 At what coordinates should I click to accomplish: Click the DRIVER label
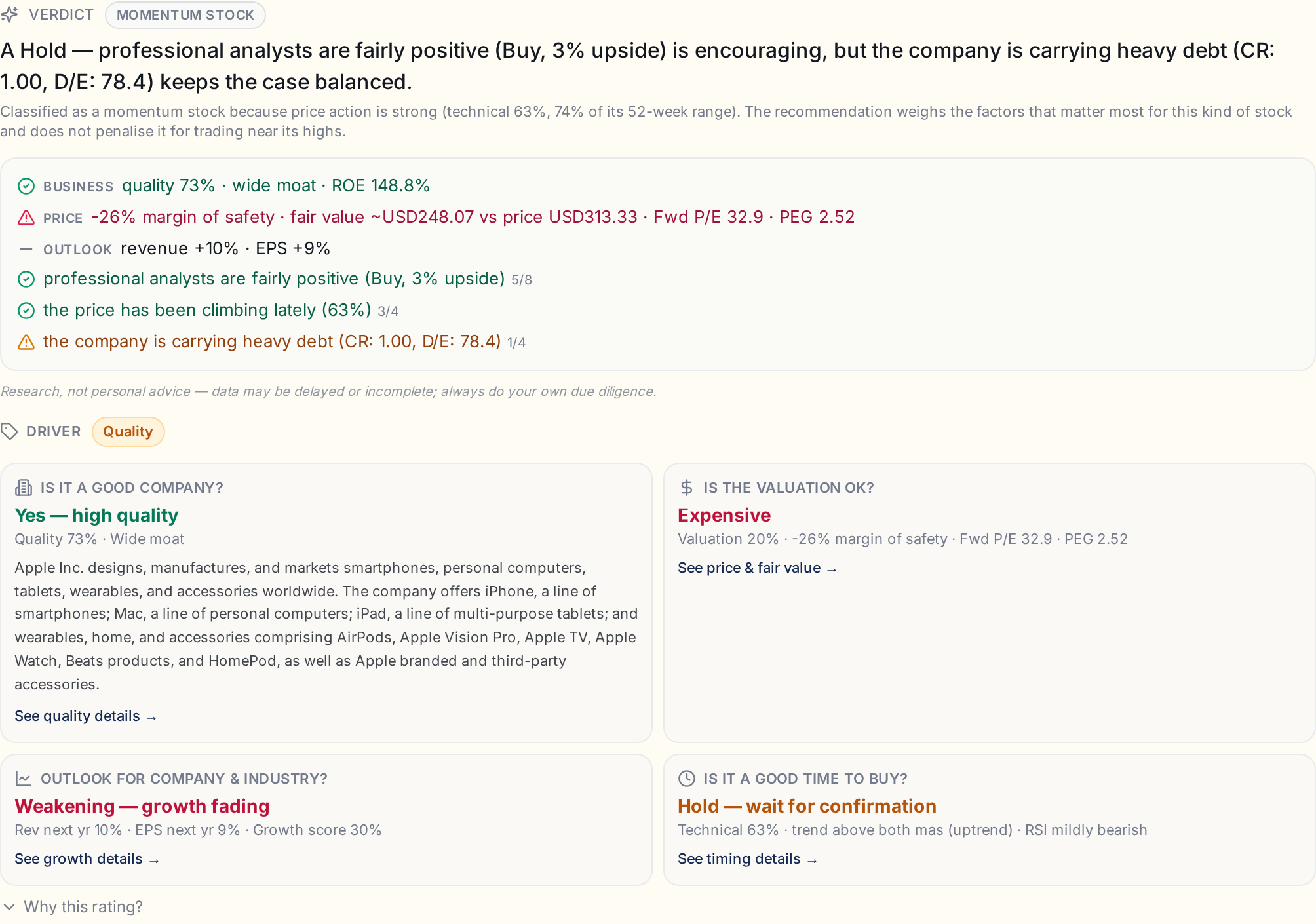point(54,432)
